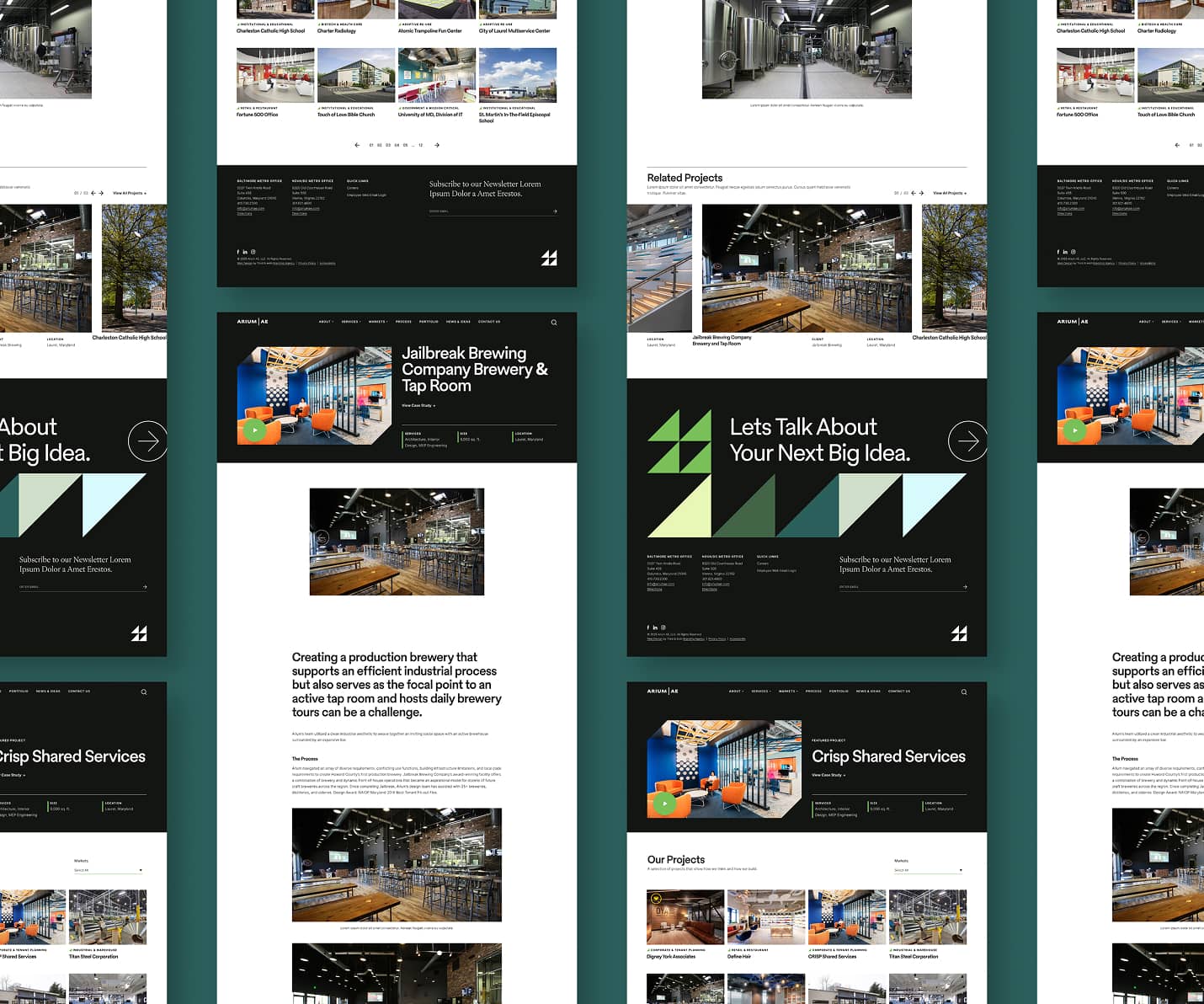Click the Facebook icon in the footer
This screenshot has width=1204, height=1004.
(x=648, y=627)
